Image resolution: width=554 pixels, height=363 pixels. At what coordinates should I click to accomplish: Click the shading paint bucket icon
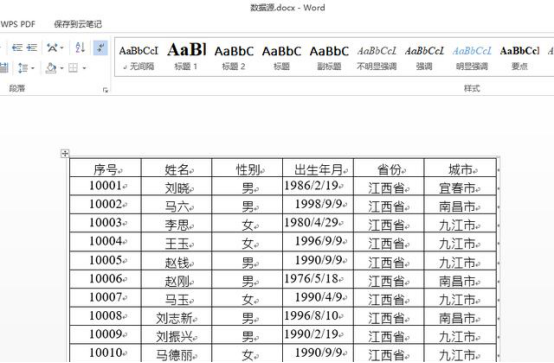(51, 68)
